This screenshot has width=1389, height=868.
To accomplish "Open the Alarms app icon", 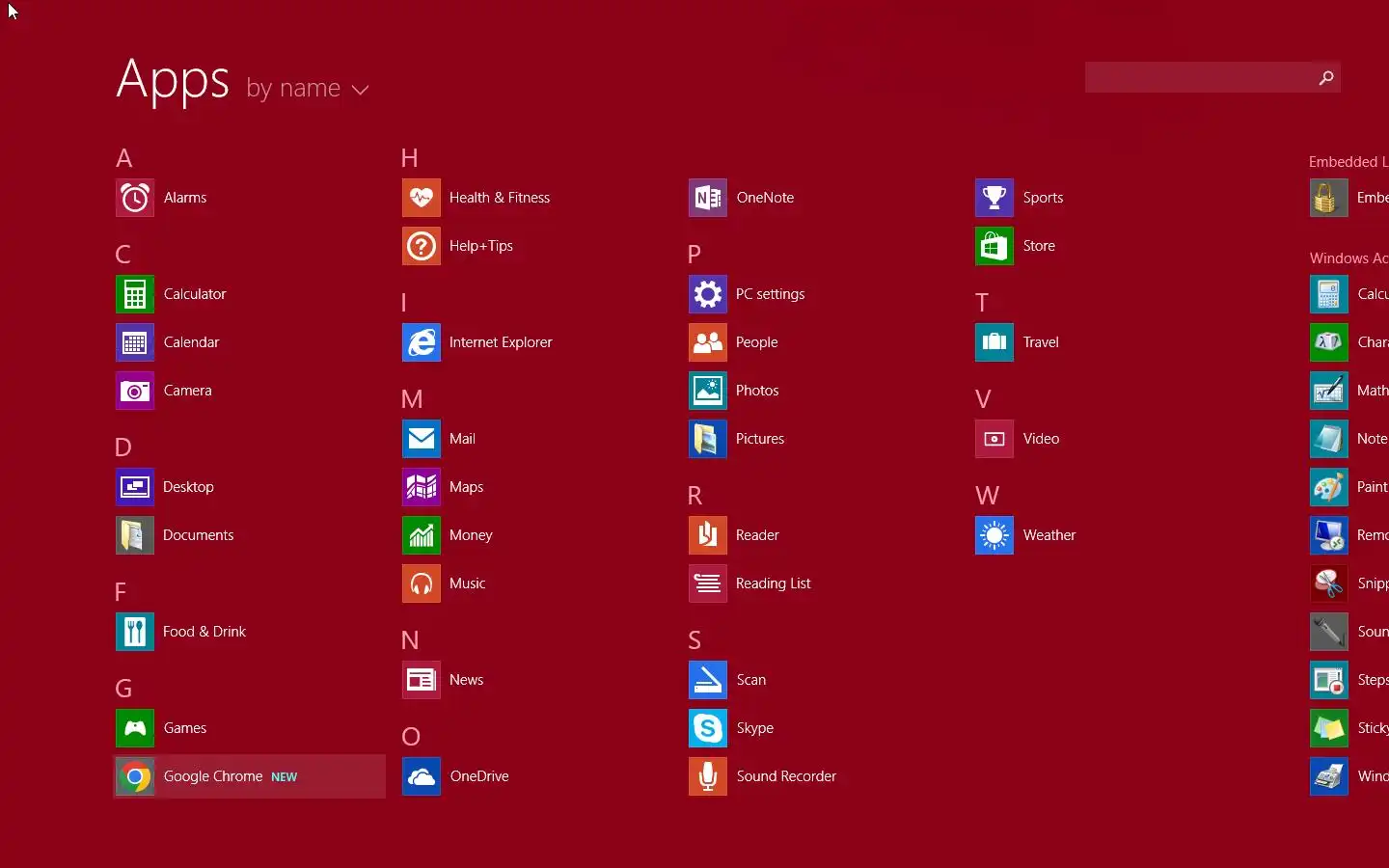I will tap(135, 198).
